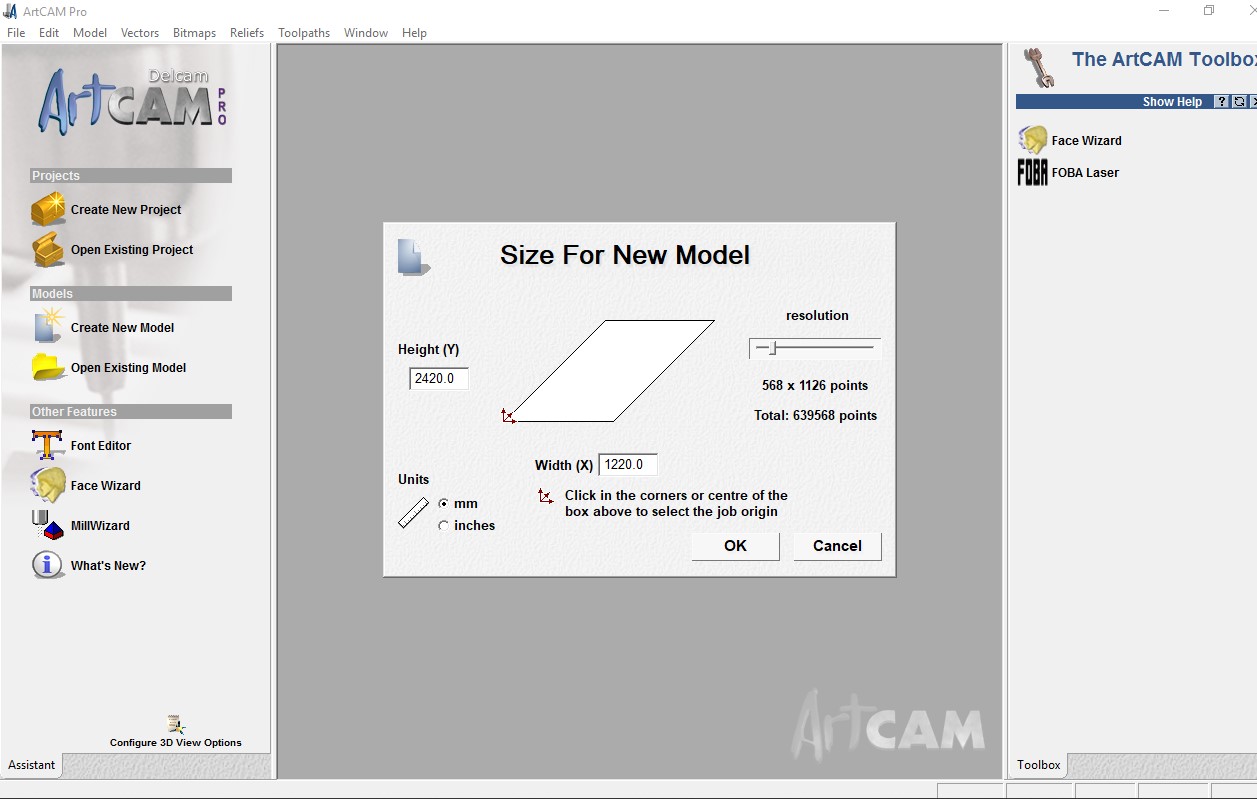This screenshot has height=799, width=1257.
Task: Click the Create New Model icon
Action: coord(48,327)
